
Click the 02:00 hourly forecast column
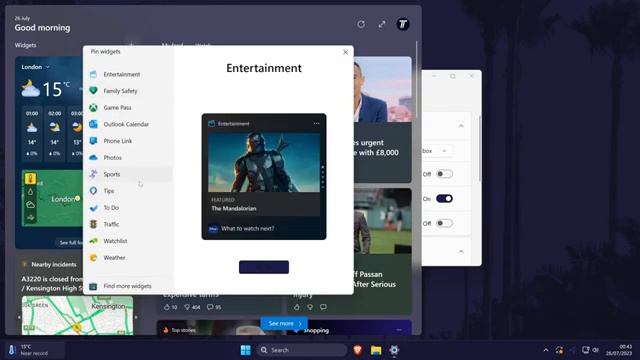(x=55, y=133)
